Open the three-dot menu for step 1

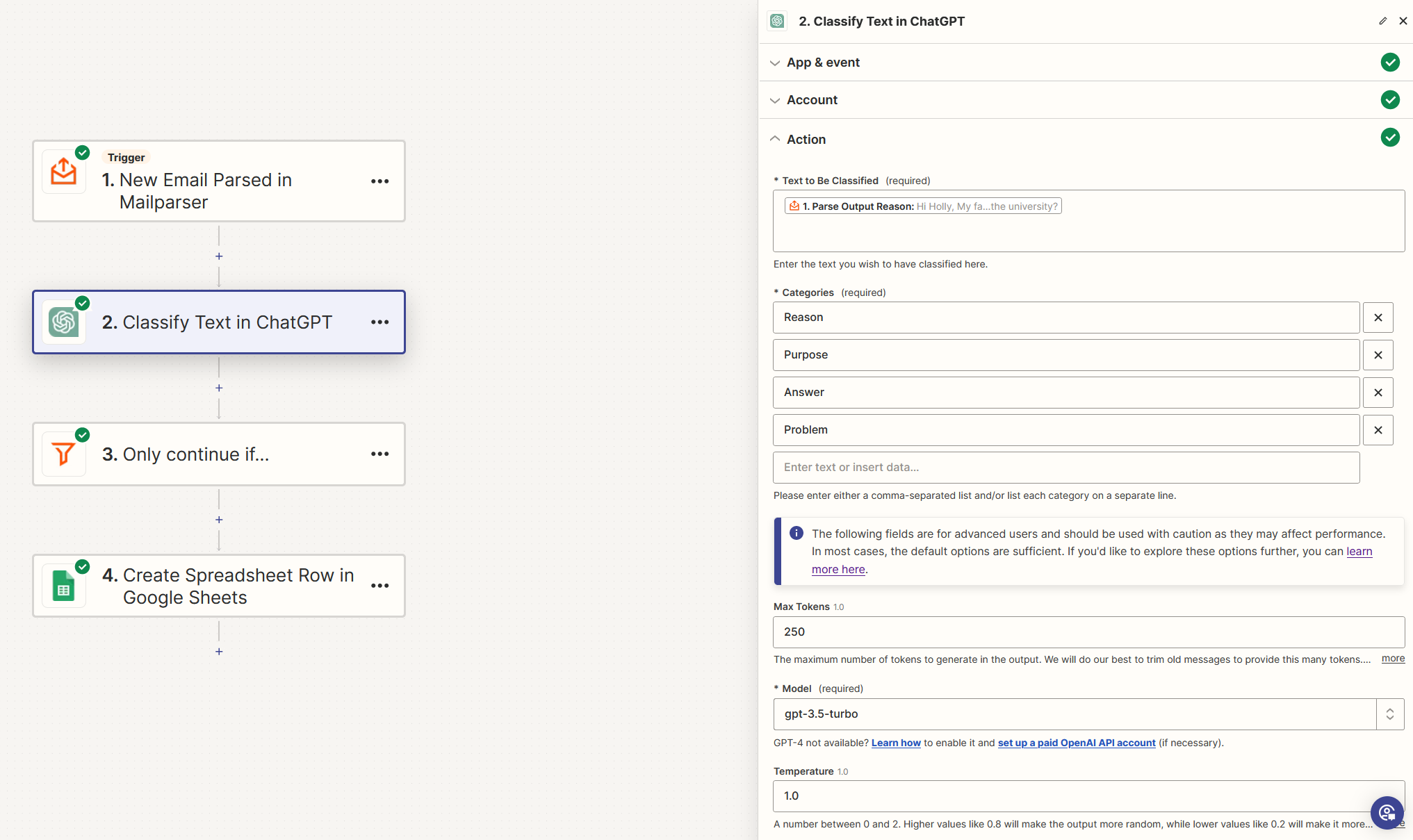point(380,181)
